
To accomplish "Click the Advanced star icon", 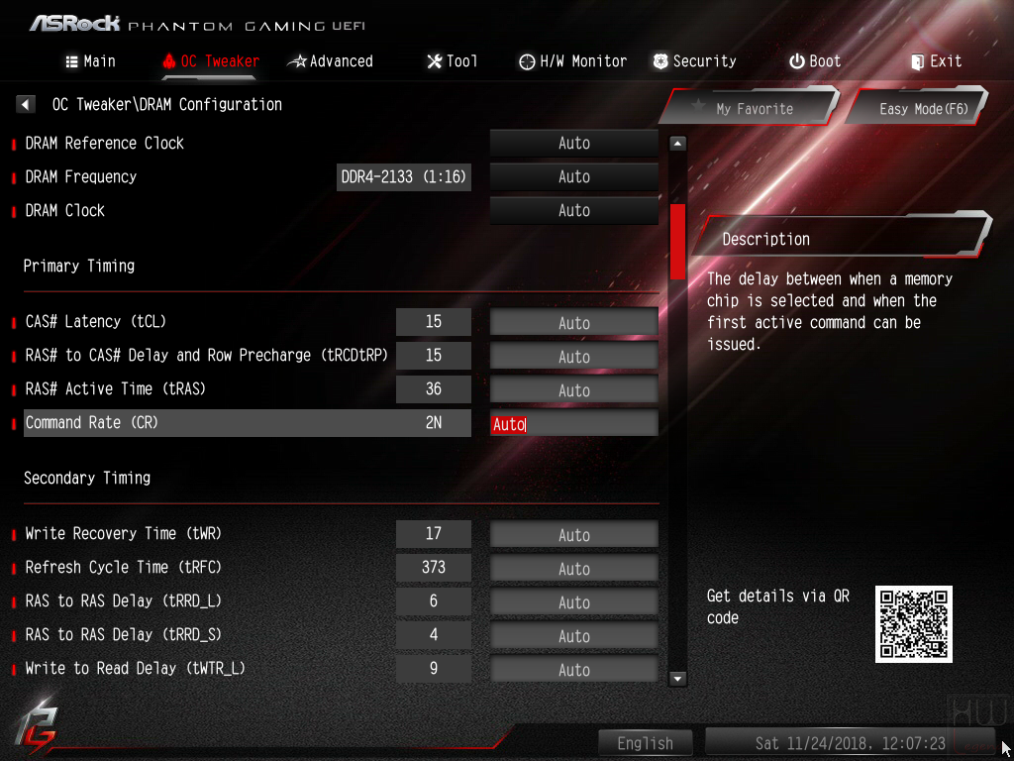I will point(297,61).
